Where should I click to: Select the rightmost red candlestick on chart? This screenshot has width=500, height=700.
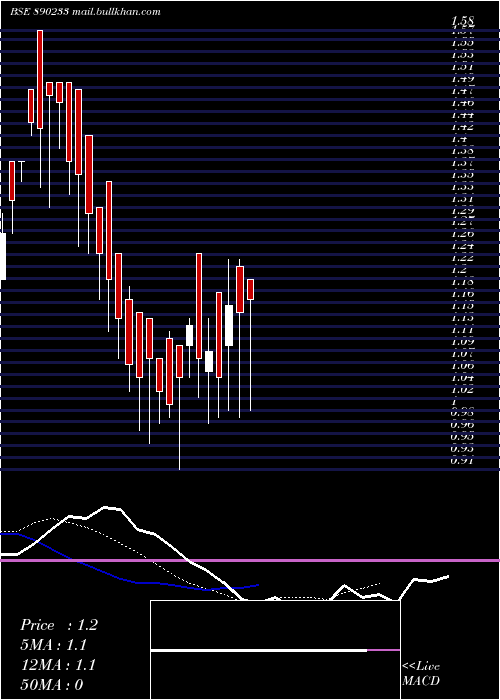tap(250, 289)
